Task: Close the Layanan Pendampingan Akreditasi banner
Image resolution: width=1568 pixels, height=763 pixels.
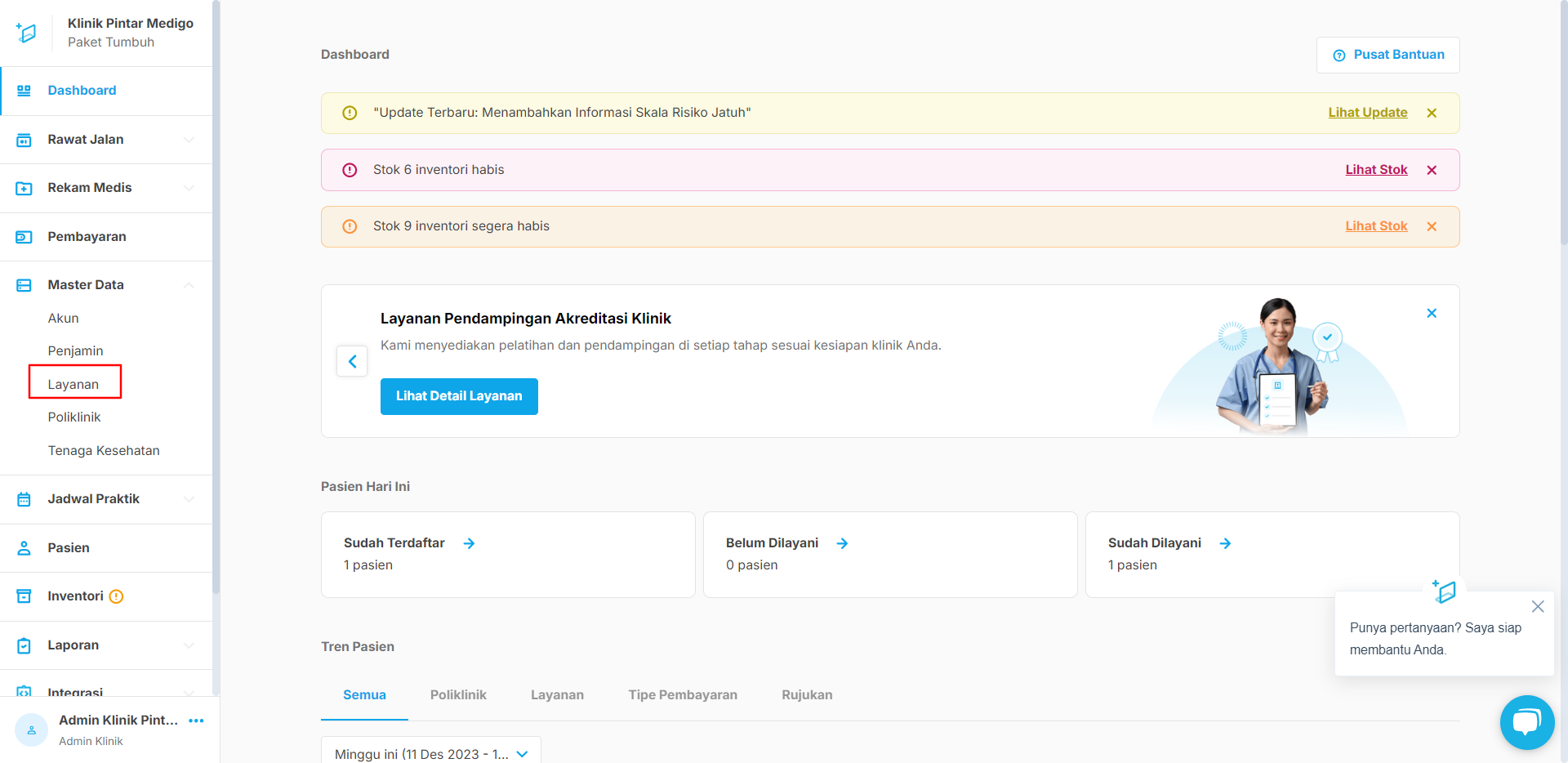Action: [x=1432, y=313]
